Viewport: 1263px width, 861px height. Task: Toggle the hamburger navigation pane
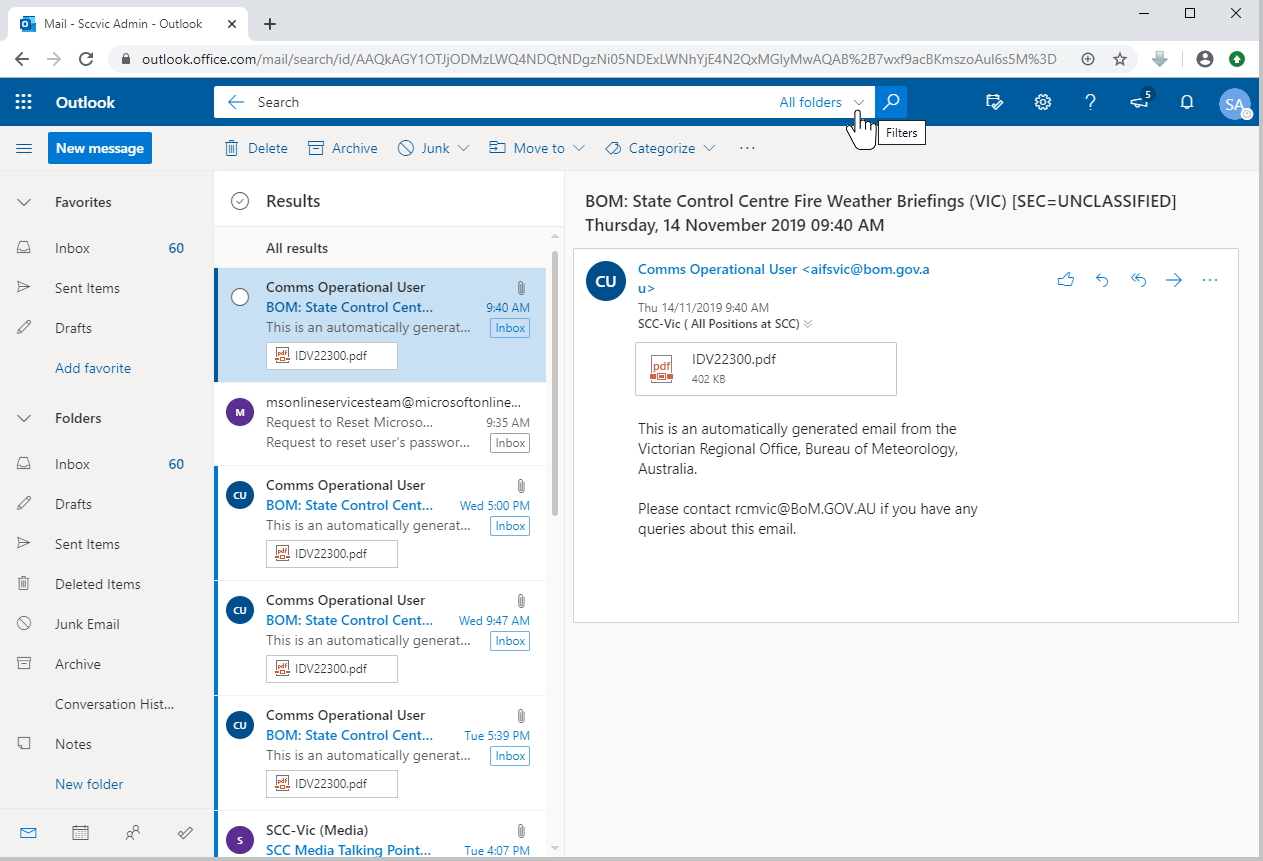click(24, 148)
